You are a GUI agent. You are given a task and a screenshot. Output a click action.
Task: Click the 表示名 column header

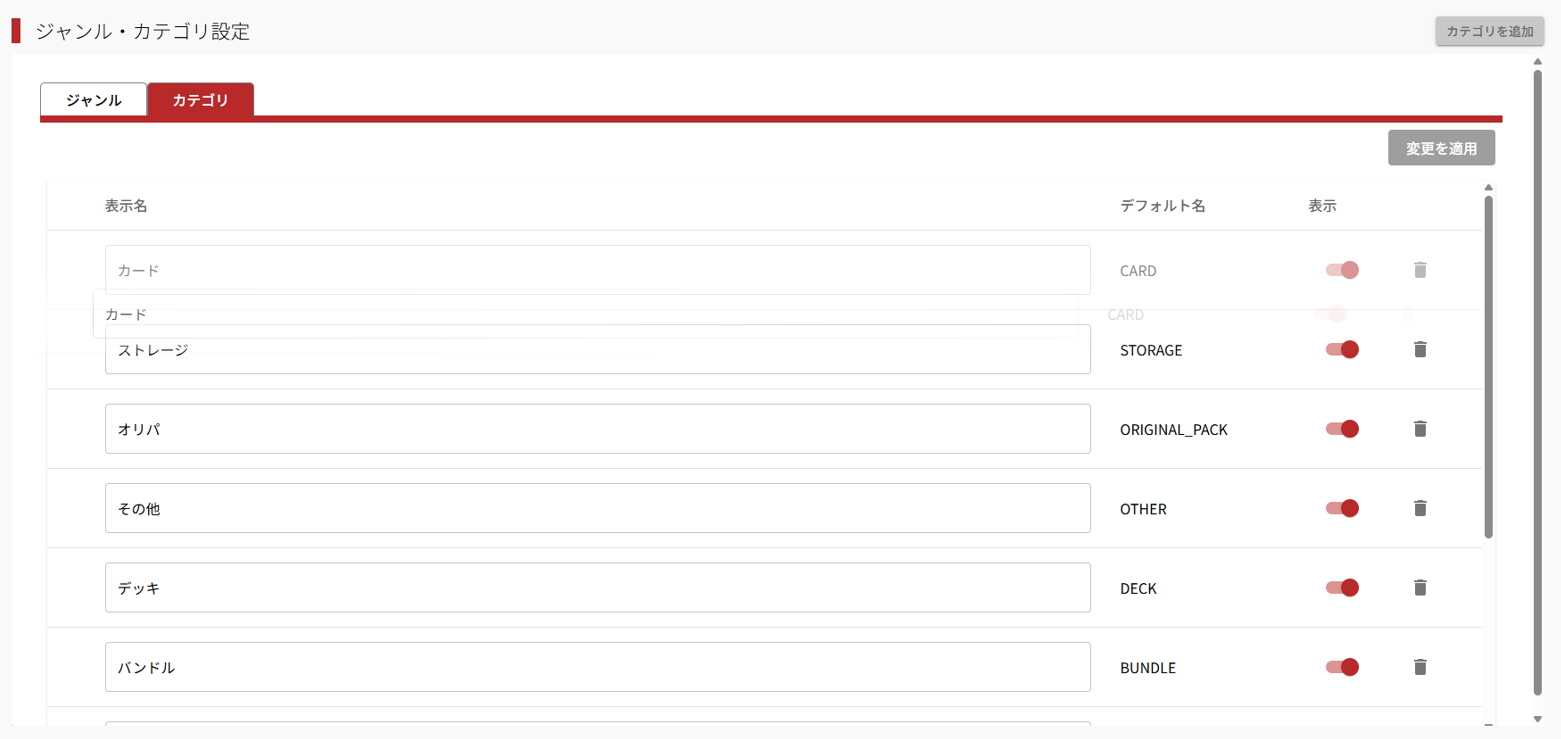126,206
